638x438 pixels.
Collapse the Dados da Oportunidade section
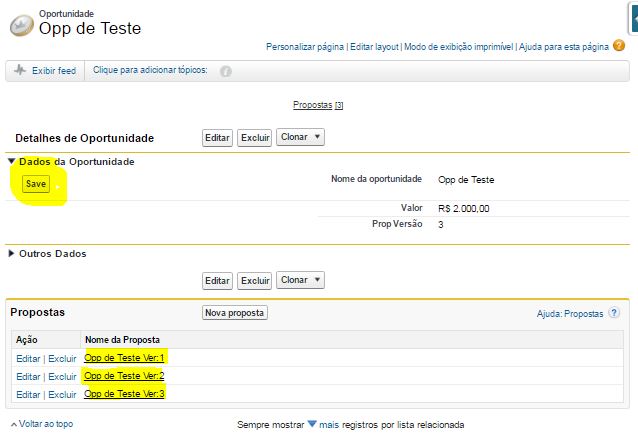12,161
